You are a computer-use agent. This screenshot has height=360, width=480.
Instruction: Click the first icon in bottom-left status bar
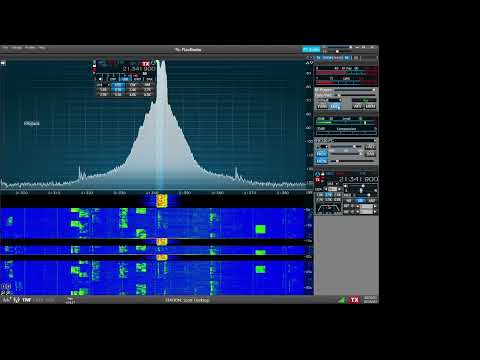[6, 300]
